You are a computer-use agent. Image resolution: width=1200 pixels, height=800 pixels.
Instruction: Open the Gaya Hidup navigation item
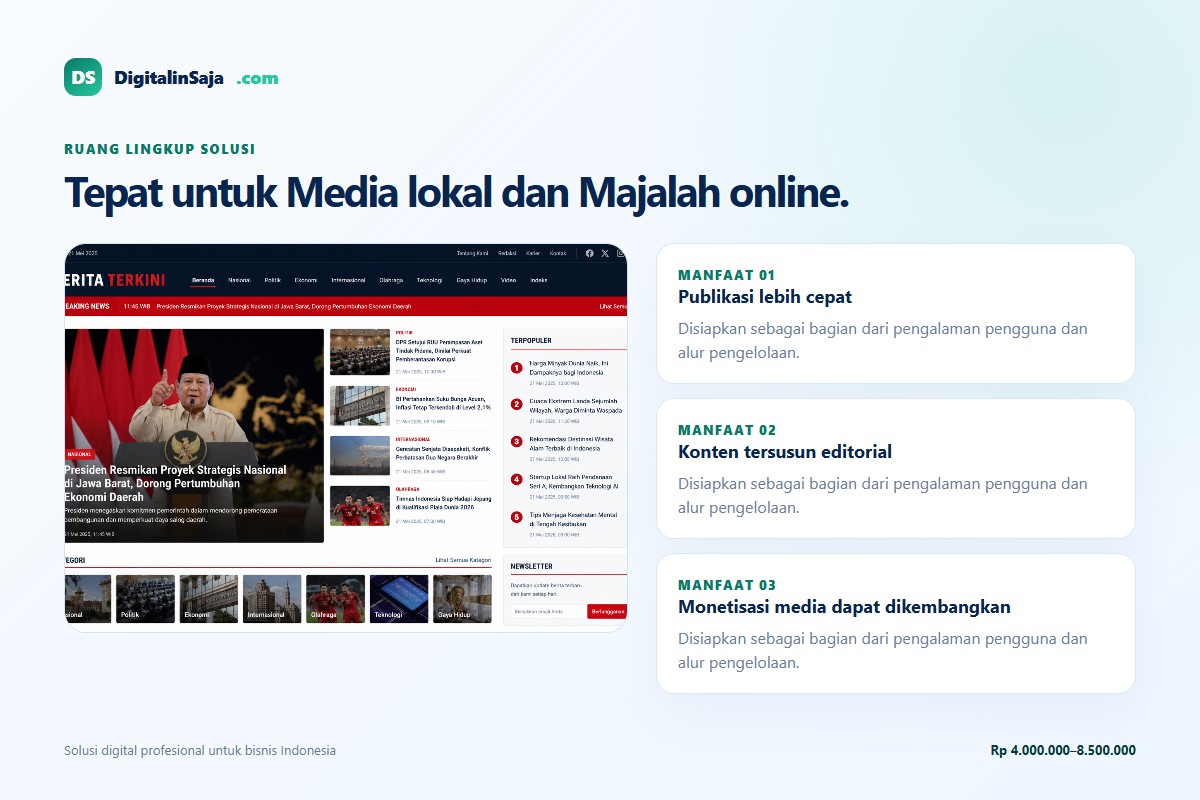(471, 280)
